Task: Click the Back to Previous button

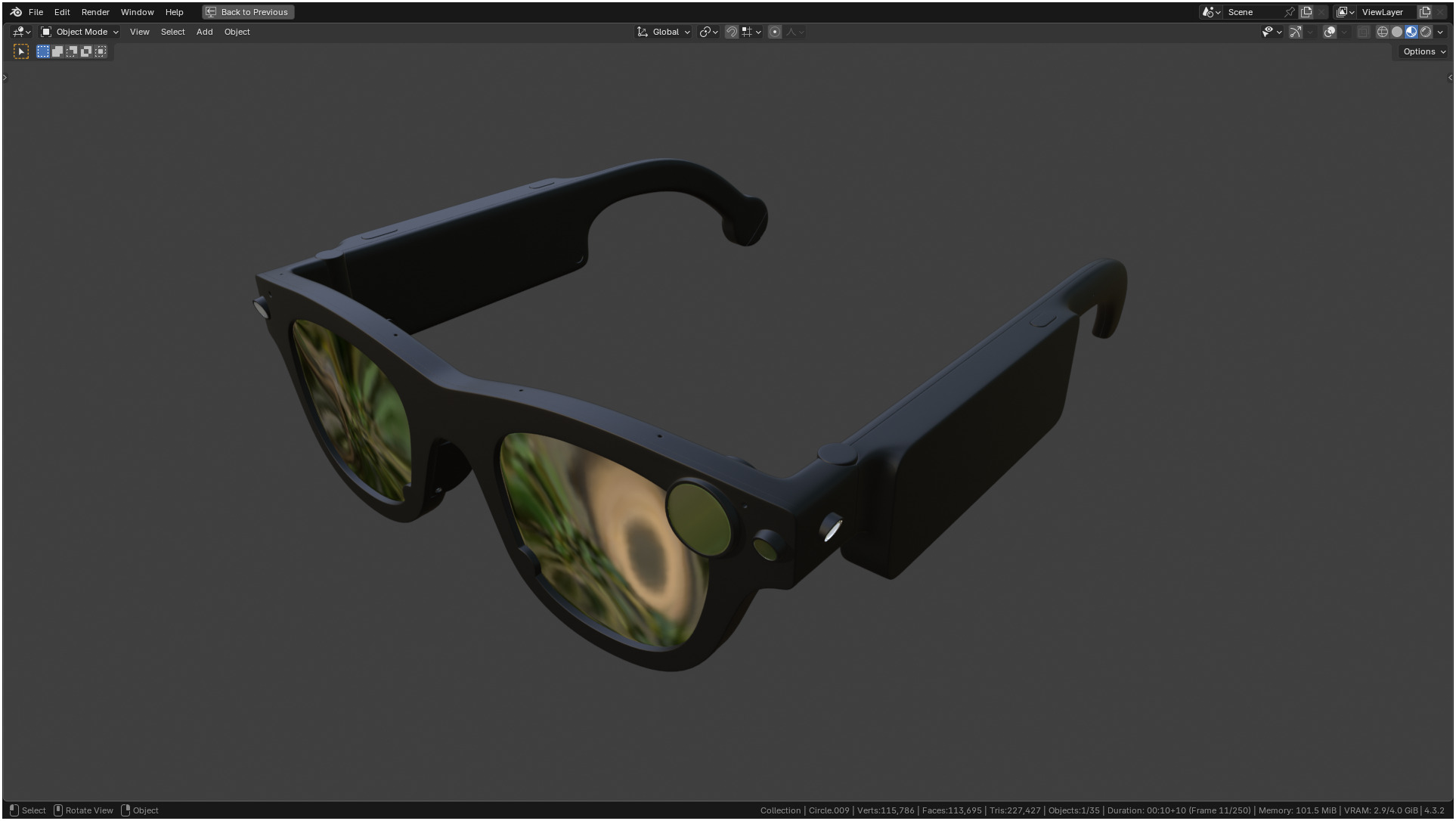Action: pyautogui.click(x=248, y=12)
